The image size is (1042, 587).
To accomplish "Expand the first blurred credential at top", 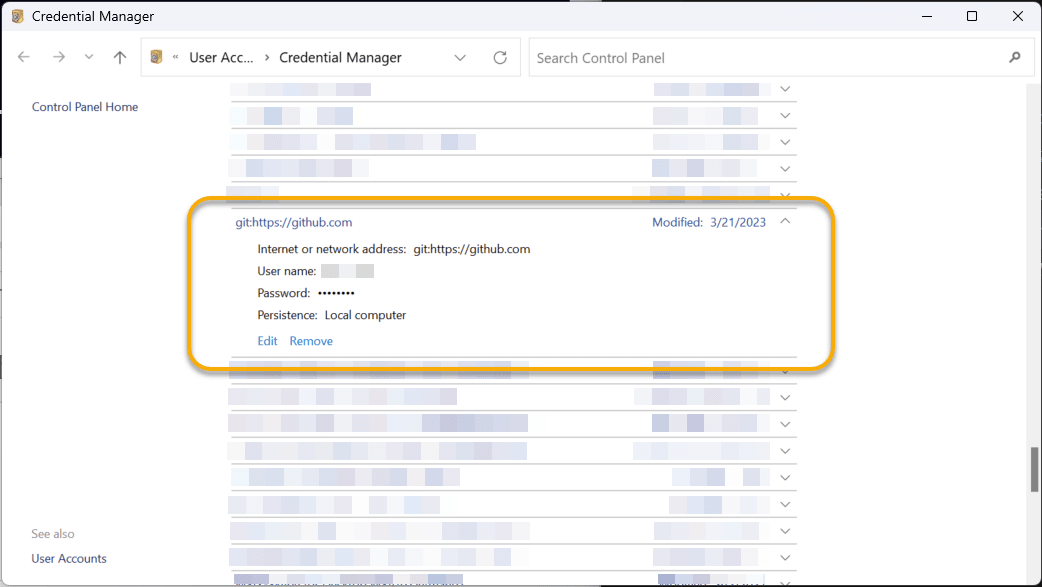I will (x=785, y=89).
